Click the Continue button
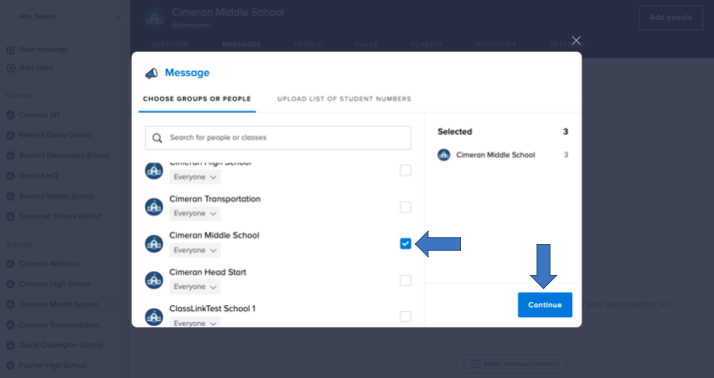 tap(545, 305)
